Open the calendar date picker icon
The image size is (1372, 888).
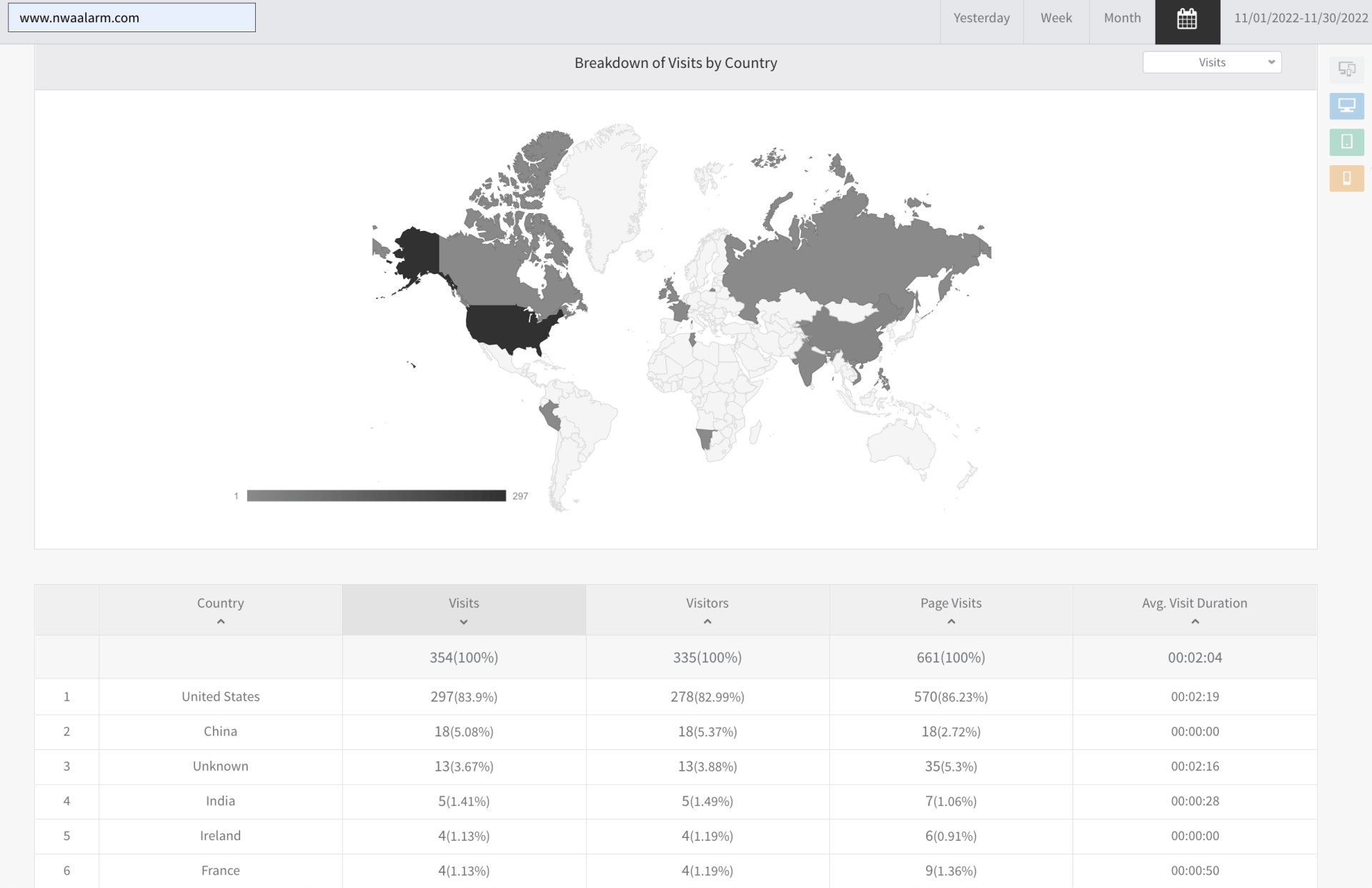pos(1187,19)
